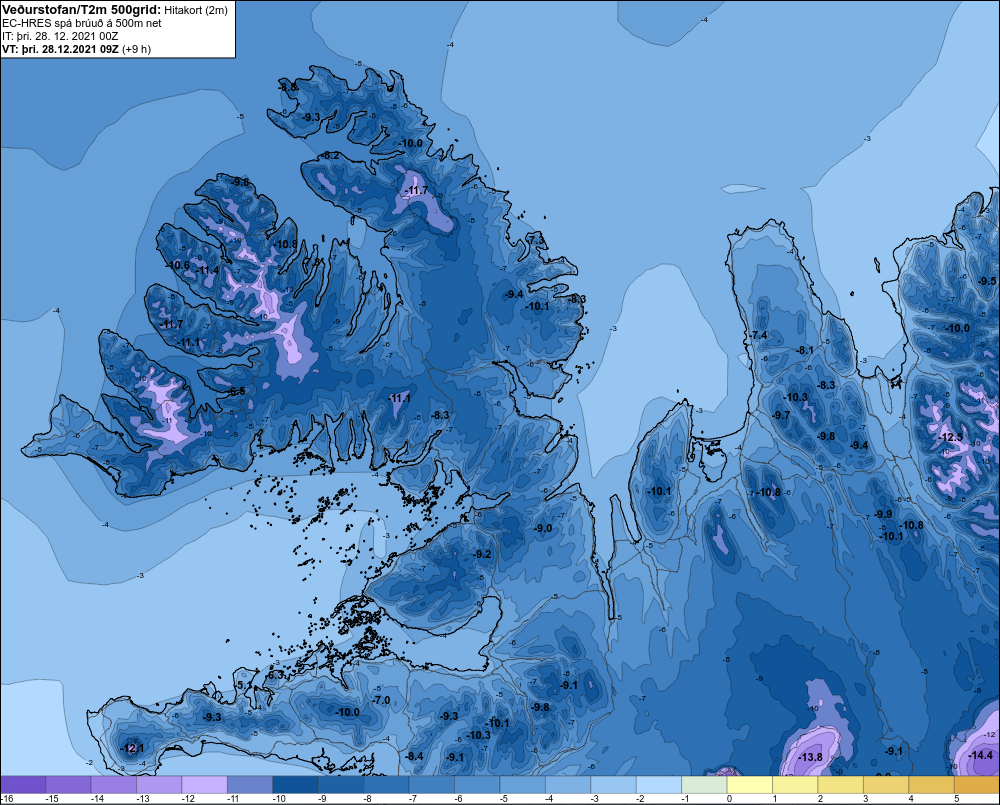The height and width of the screenshot is (805, 1000).
Task: Click the -5.1 temperature label
Action: (245, 685)
